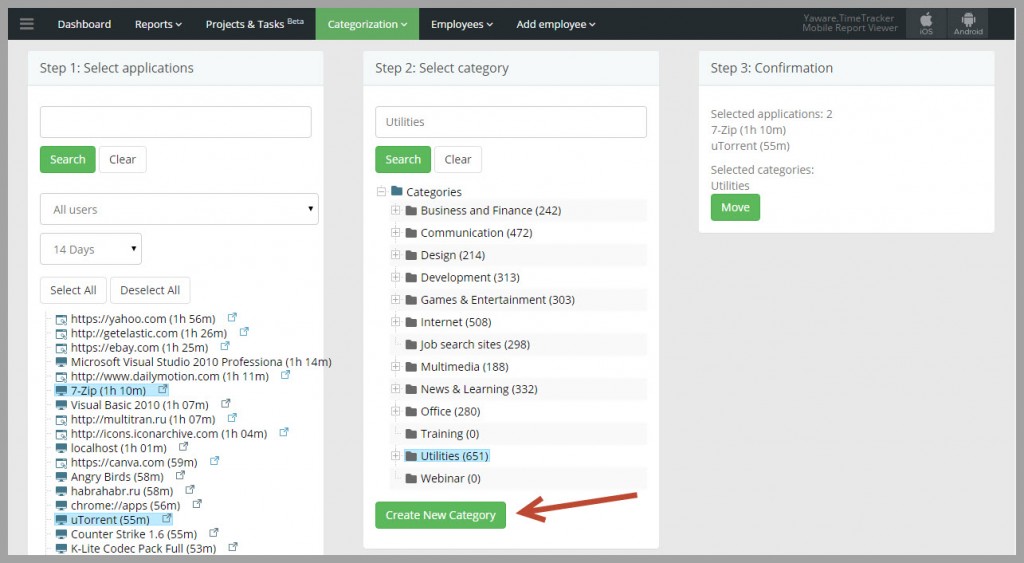
Task: Open Visual Basic 2010 external link icon
Action: click(225, 404)
